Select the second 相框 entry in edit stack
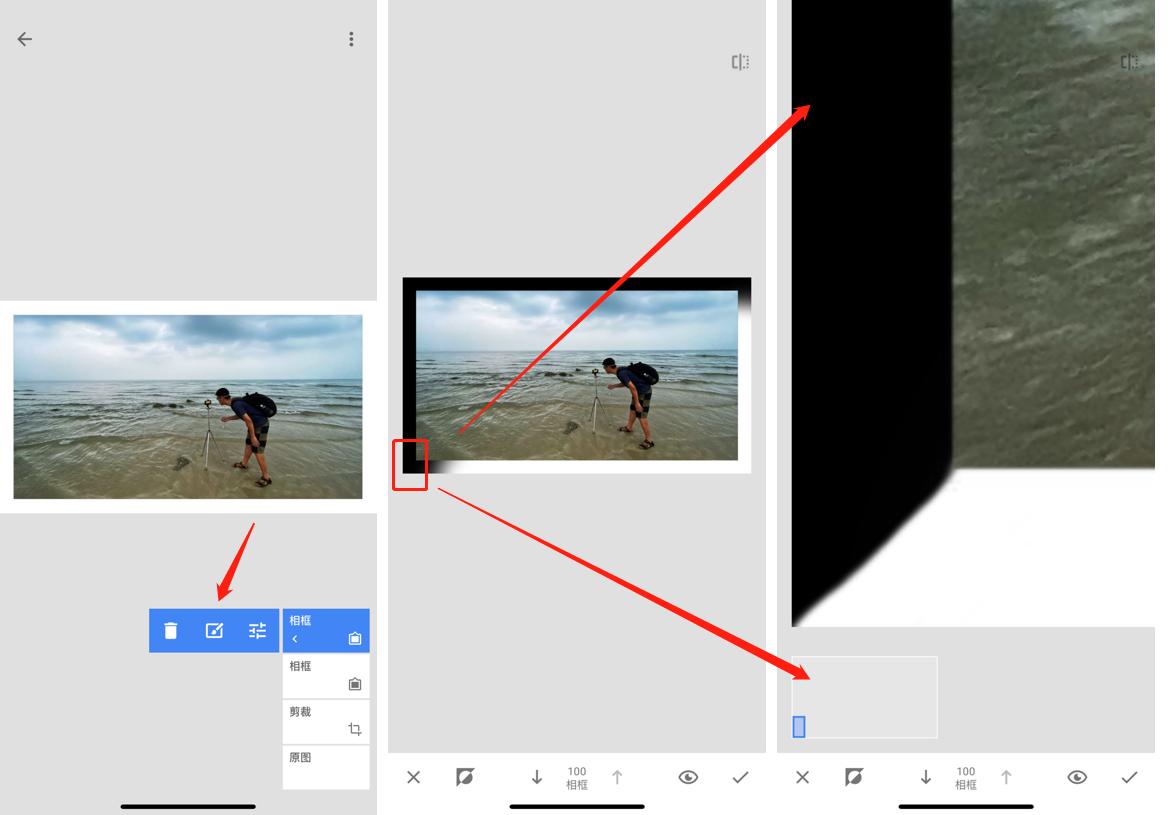The width and height of the screenshot is (1172, 815). (x=326, y=676)
